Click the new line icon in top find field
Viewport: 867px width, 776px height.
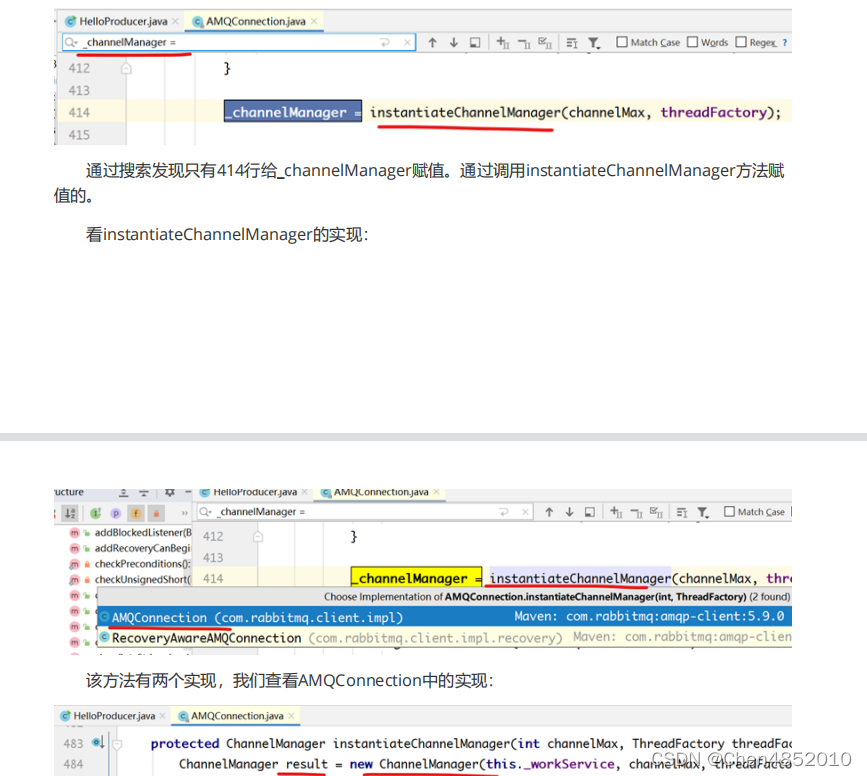[x=385, y=43]
